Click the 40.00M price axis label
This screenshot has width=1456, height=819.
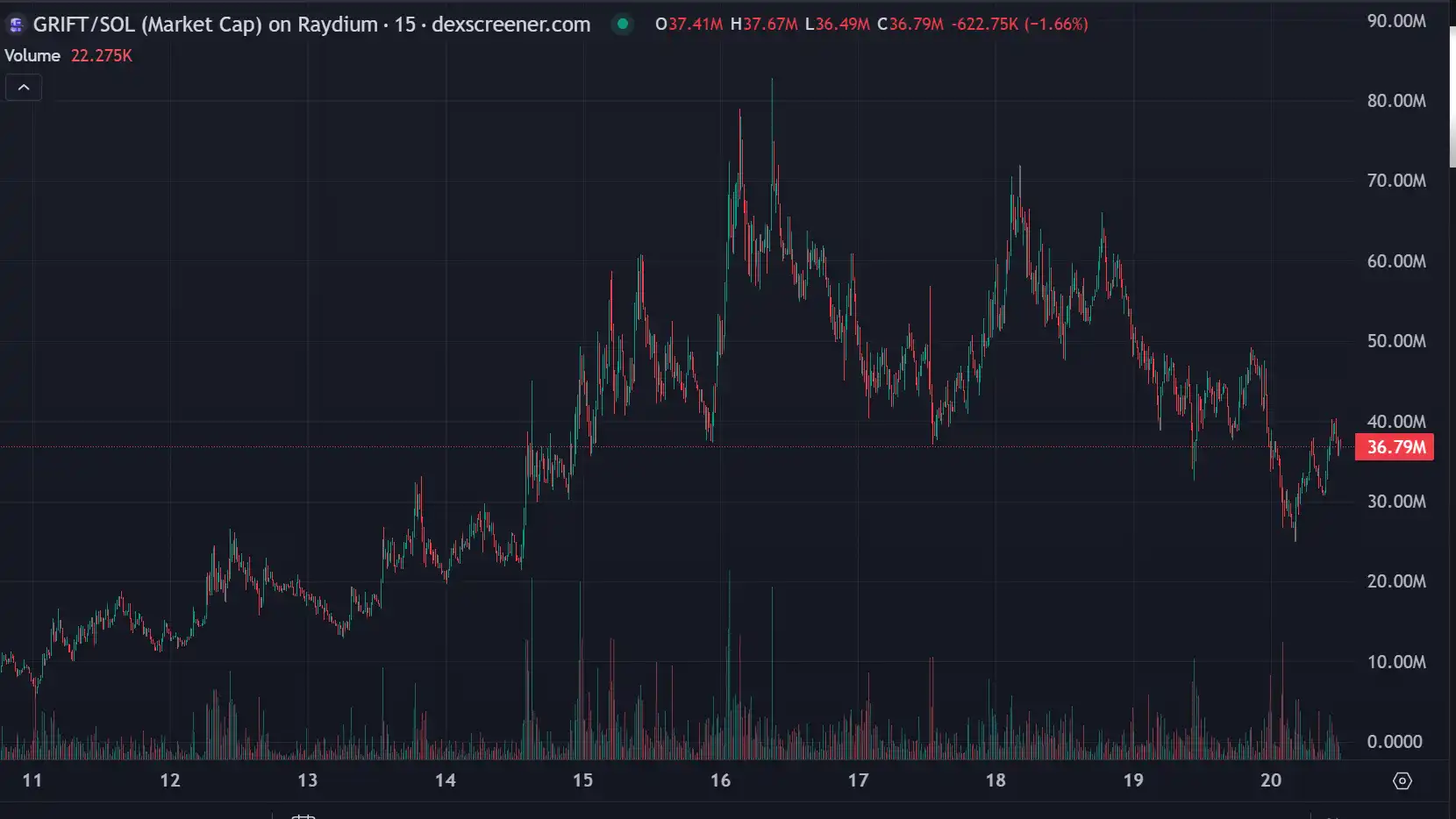pos(1396,422)
